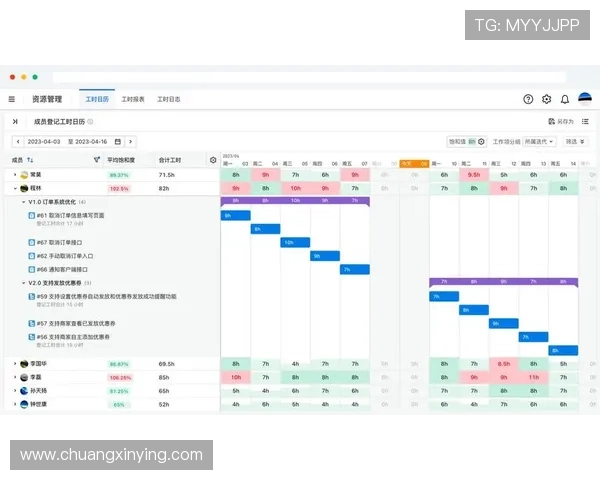Image resolution: width=600 pixels, height=480 pixels.
Task: Click the task type icon for #62
Action: coord(32,256)
